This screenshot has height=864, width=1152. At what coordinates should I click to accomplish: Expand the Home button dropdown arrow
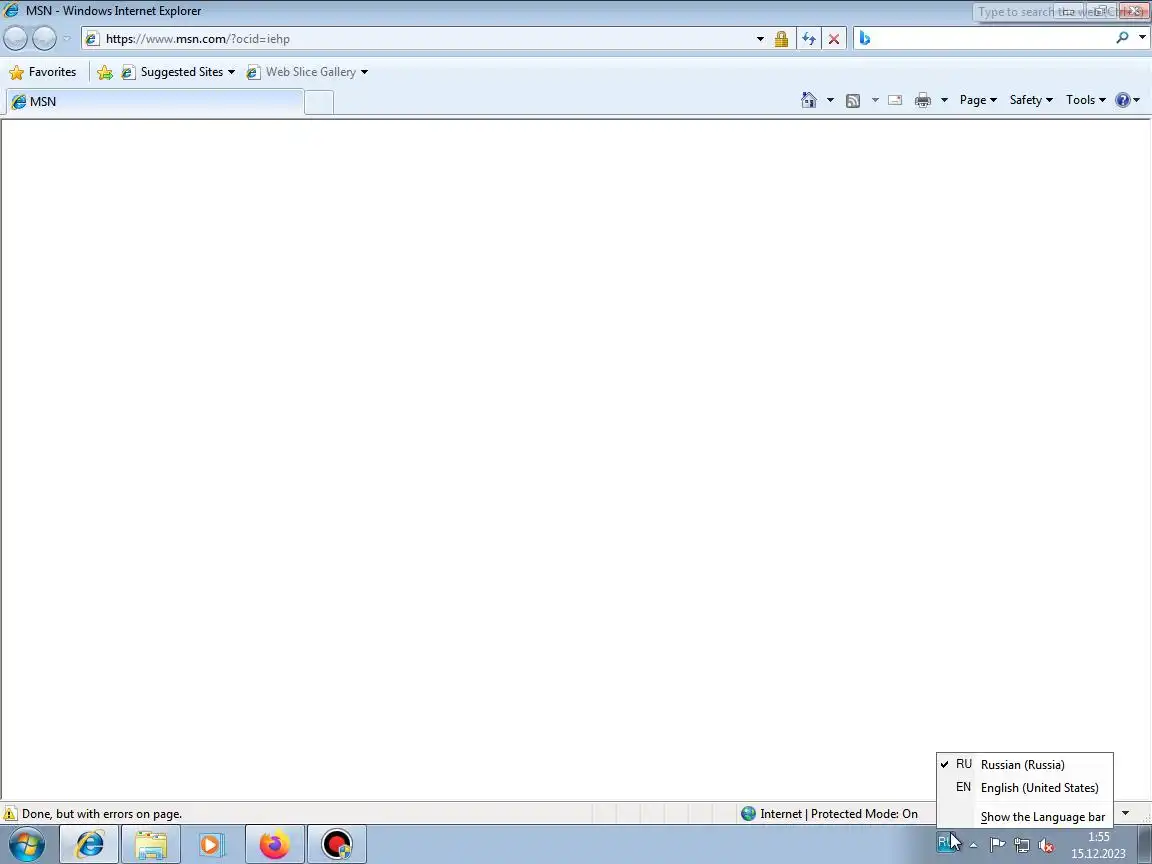(x=830, y=100)
